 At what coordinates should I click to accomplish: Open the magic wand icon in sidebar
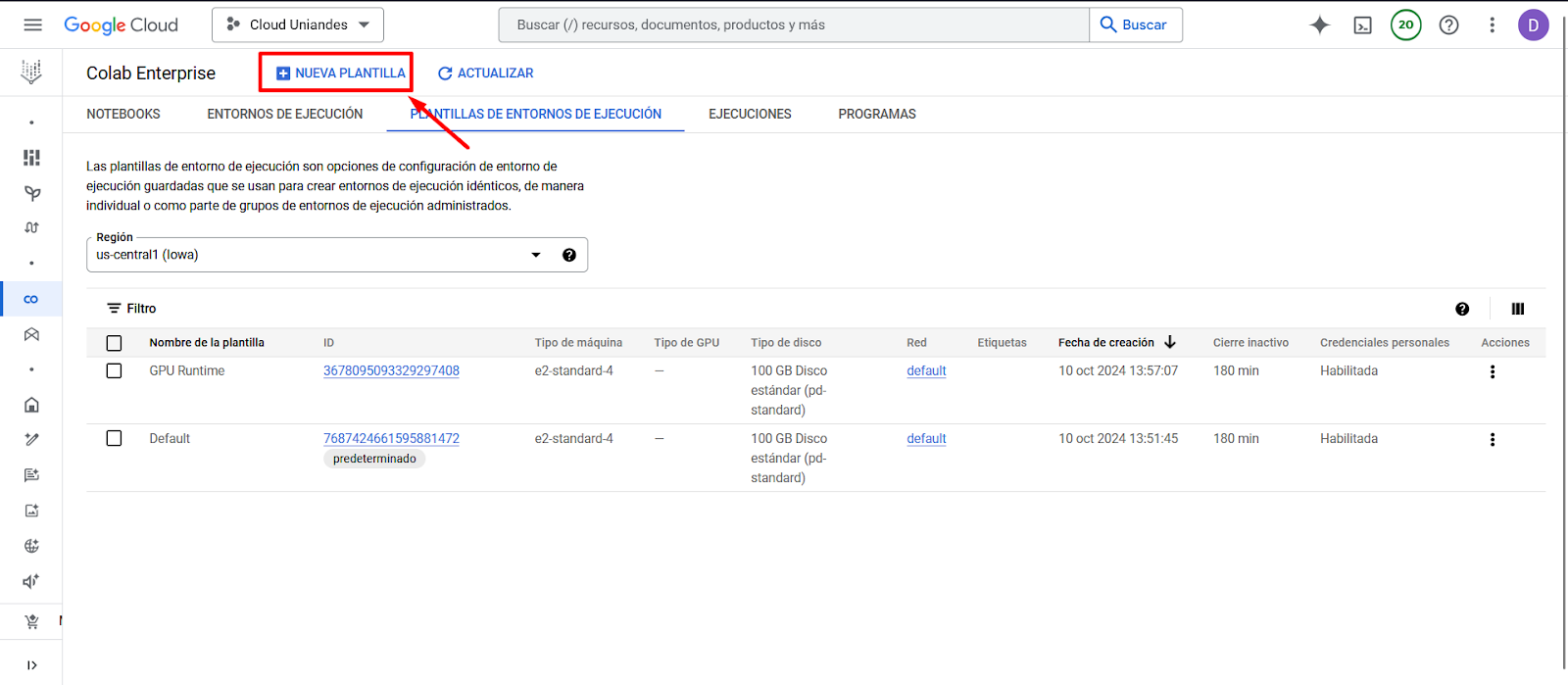pyautogui.click(x=31, y=440)
